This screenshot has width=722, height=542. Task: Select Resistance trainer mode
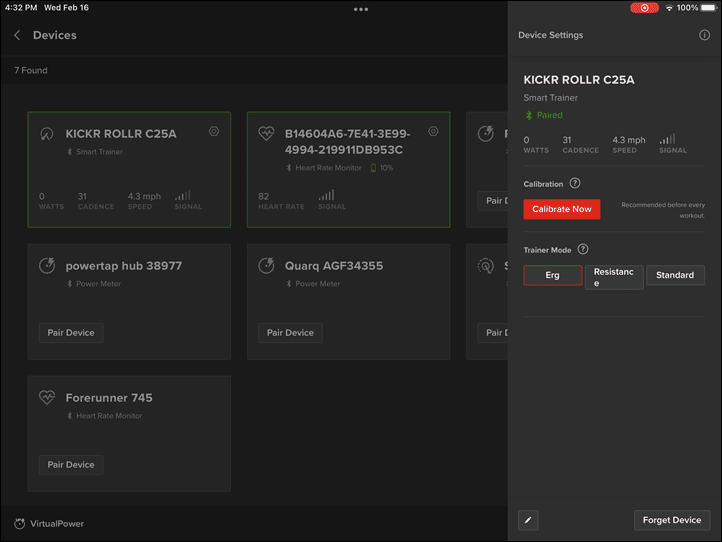click(x=614, y=277)
